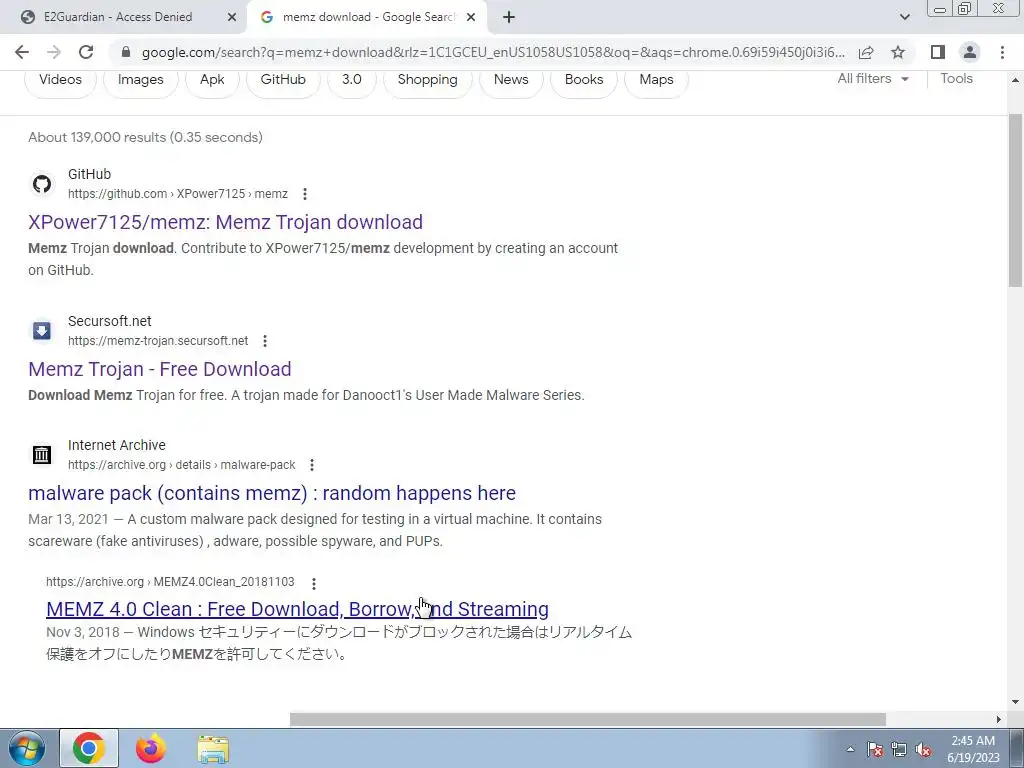Close the memz download Google Search tab

471,17
